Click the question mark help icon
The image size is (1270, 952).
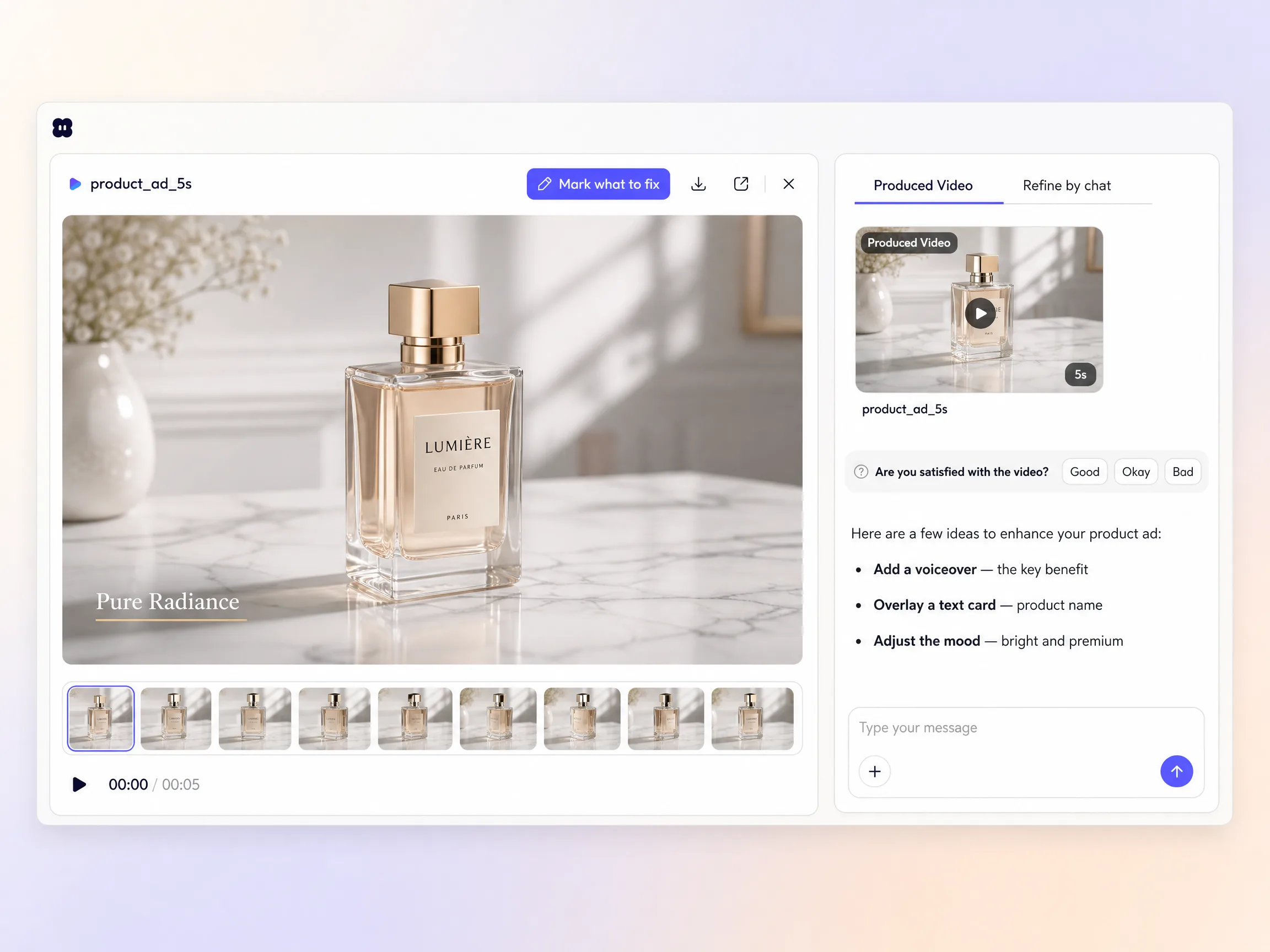coord(861,472)
